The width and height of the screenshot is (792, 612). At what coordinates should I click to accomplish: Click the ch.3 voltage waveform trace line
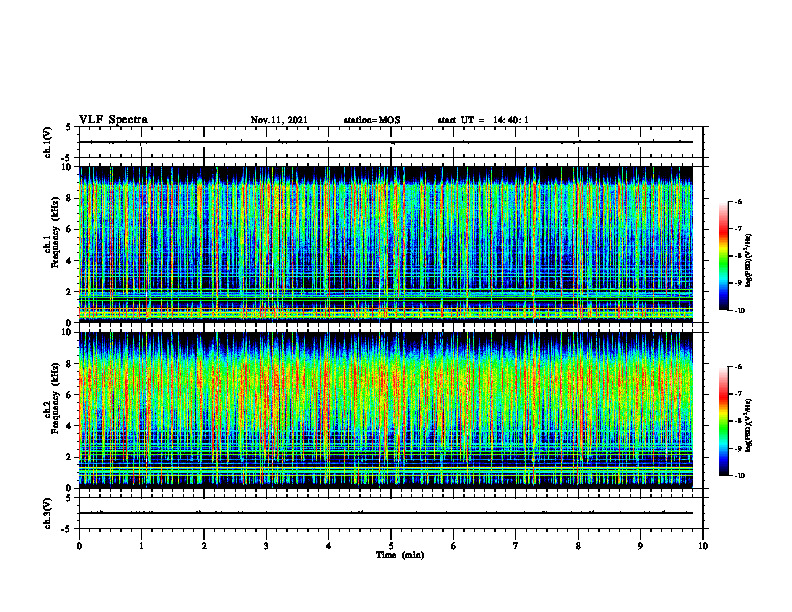click(386, 513)
